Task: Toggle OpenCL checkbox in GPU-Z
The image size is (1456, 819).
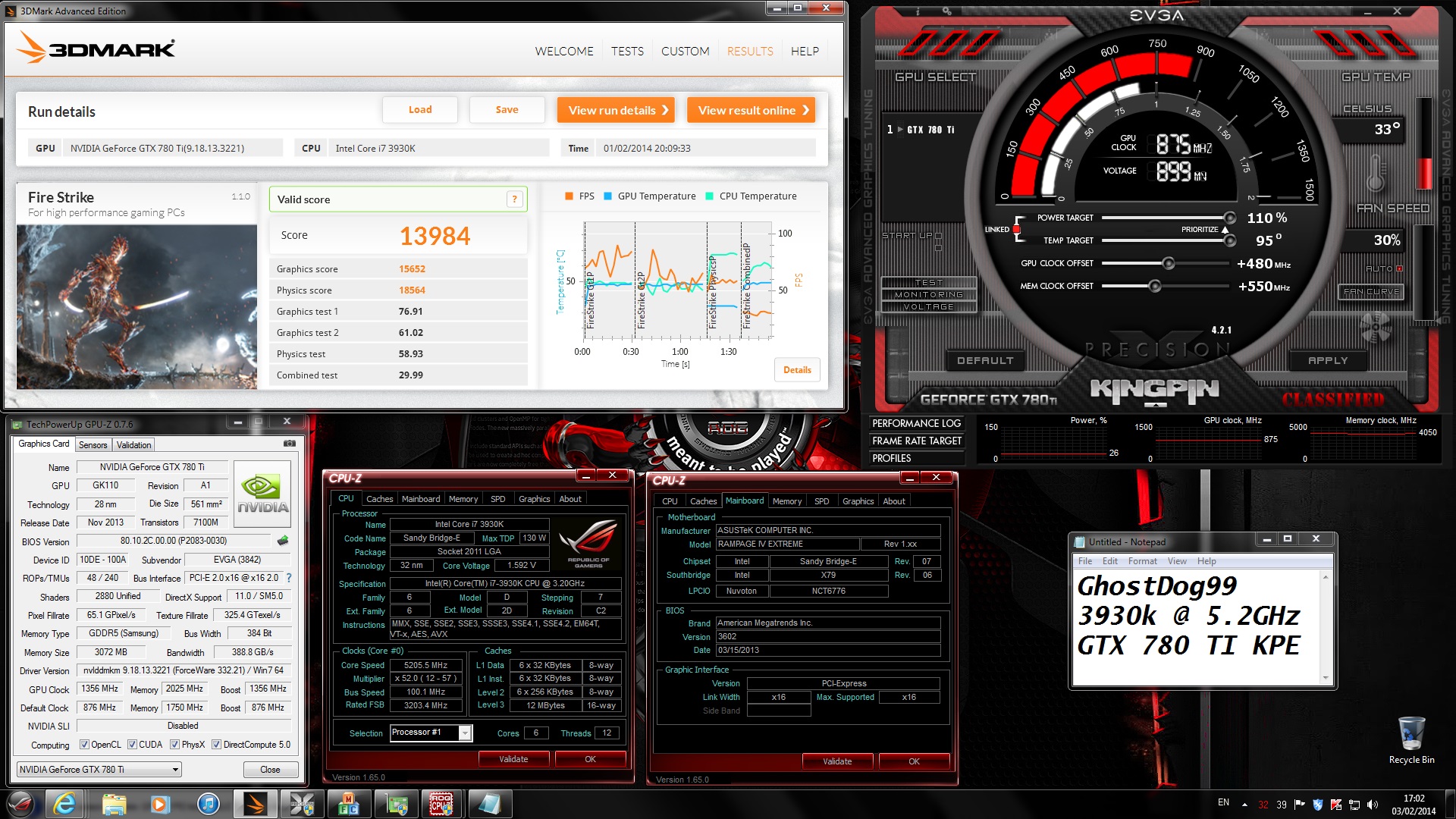Action: point(84,745)
